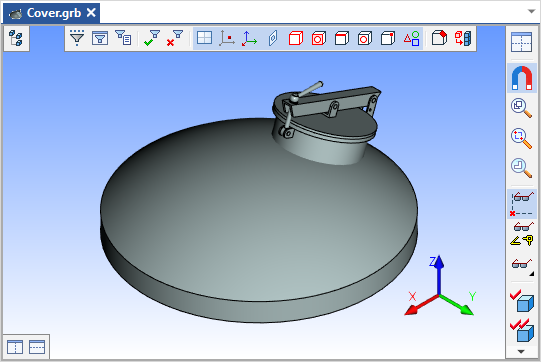Toggle local coordinate system selection filter

(x=249, y=38)
